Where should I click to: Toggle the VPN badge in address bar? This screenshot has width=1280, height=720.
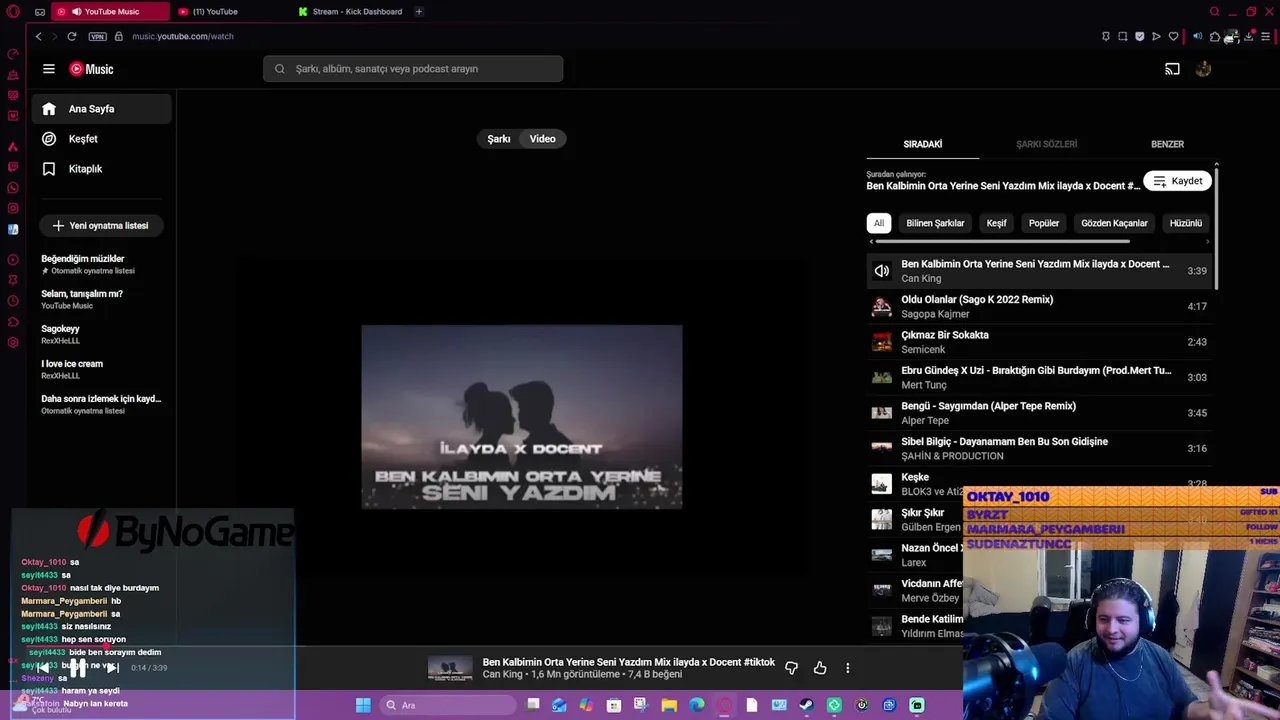tap(97, 36)
